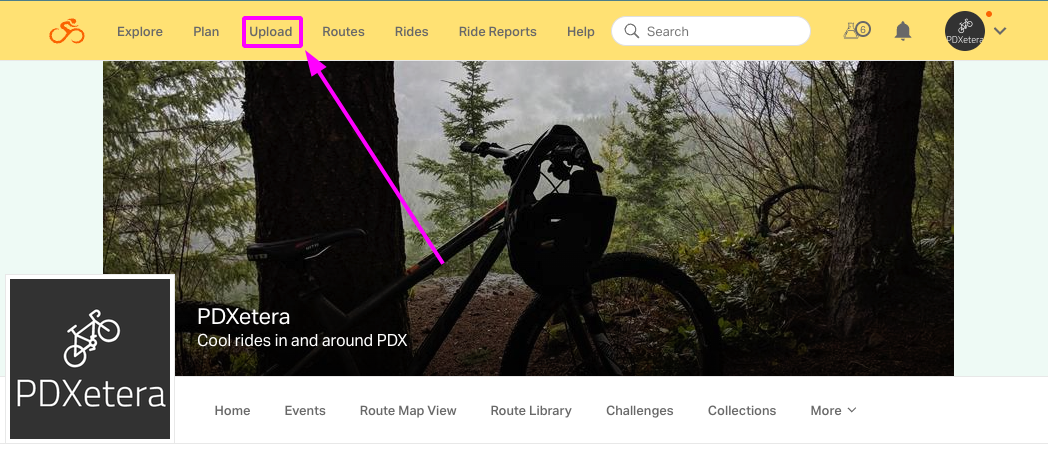Switch to the Home tab
Screen dimensions: 1048x457
pos(233,410)
